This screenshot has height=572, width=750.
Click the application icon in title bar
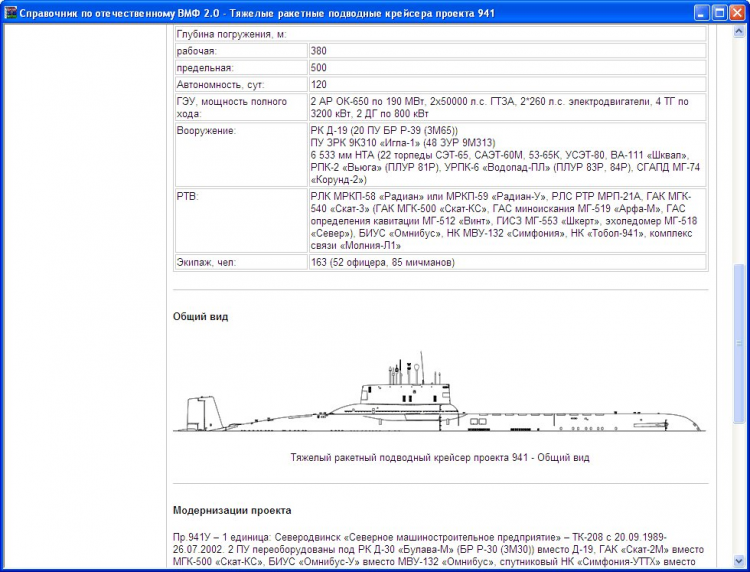(x=10, y=13)
